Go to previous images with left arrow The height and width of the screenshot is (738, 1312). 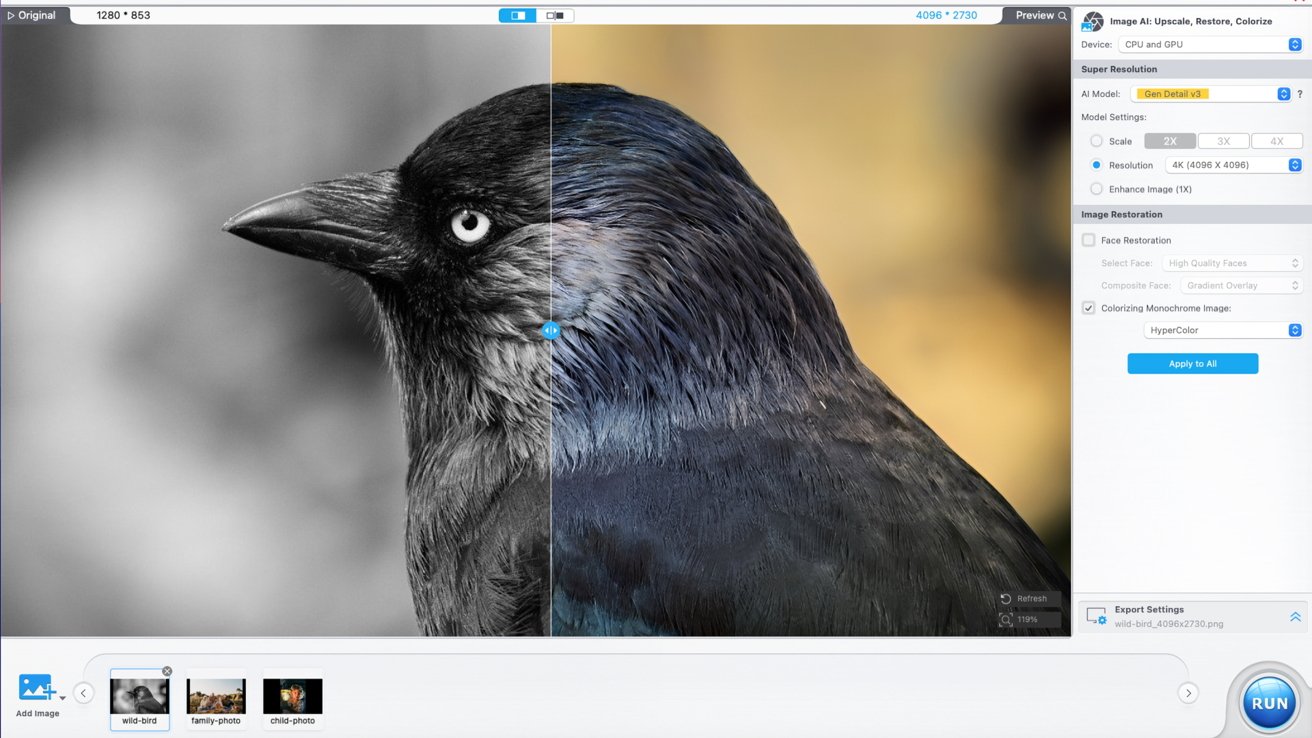pos(84,692)
